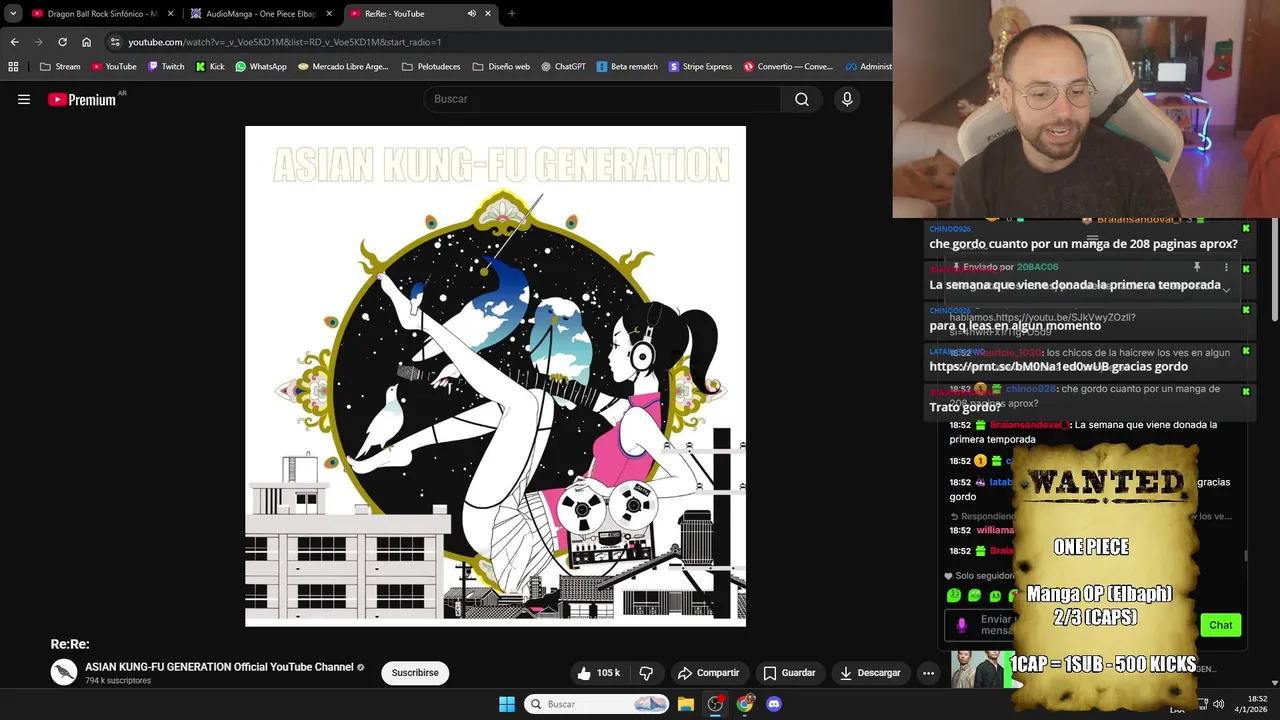1280x720 pixels.
Task: Open OBS Studio from taskbar
Action: (x=715, y=704)
